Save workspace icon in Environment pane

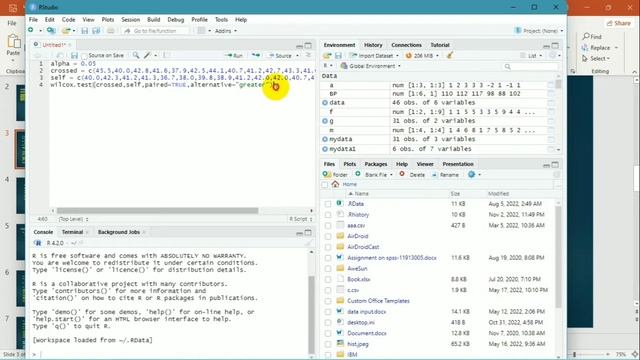coord(338,56)
